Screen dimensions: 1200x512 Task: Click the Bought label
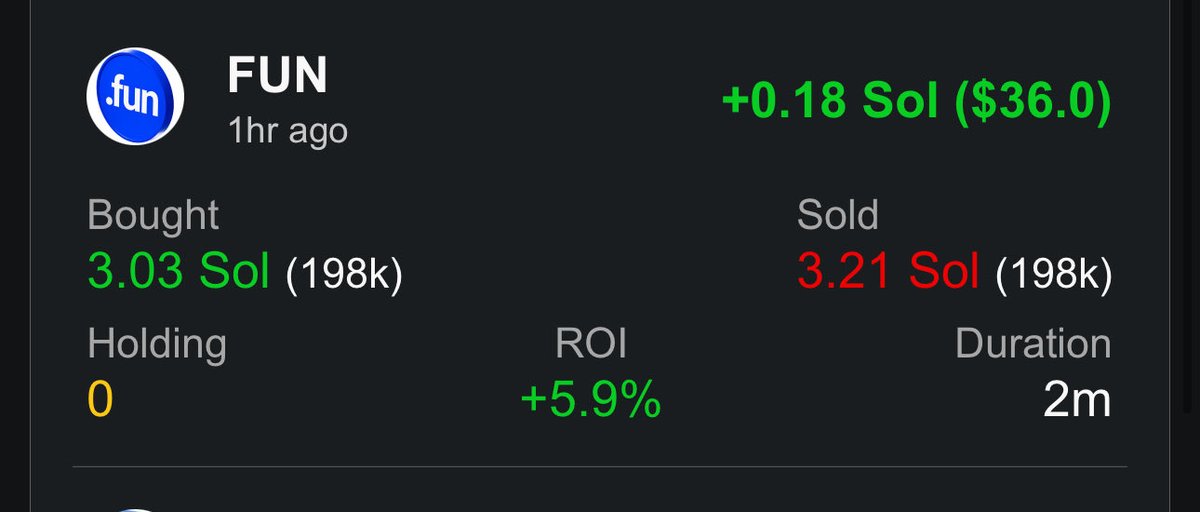pos(153,215)
